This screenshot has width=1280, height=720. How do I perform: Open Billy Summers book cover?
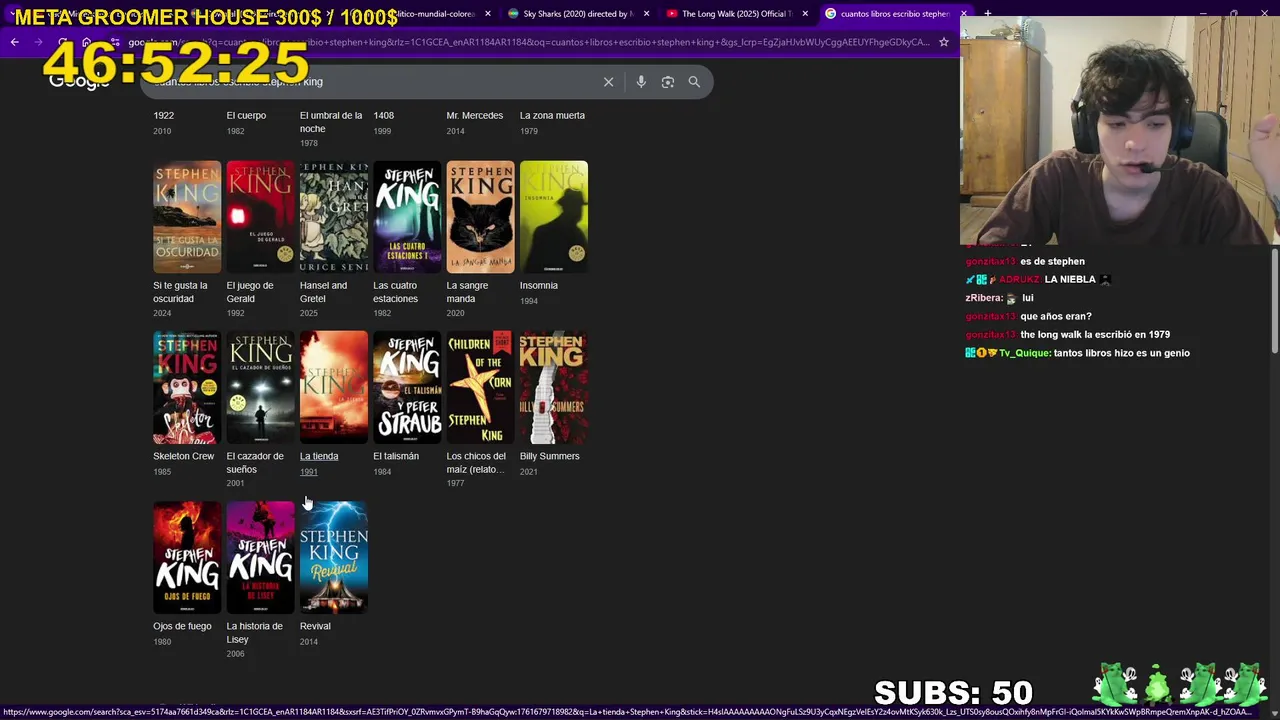[554, 387]
